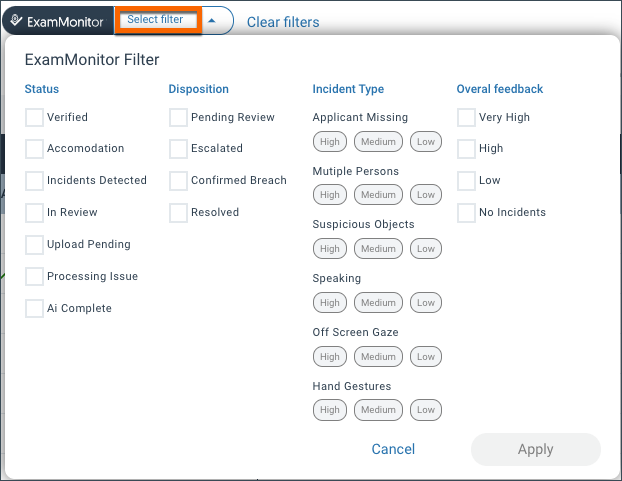Check the Ai Complete status checkbox
622x481 pixels.
(34, 308)
